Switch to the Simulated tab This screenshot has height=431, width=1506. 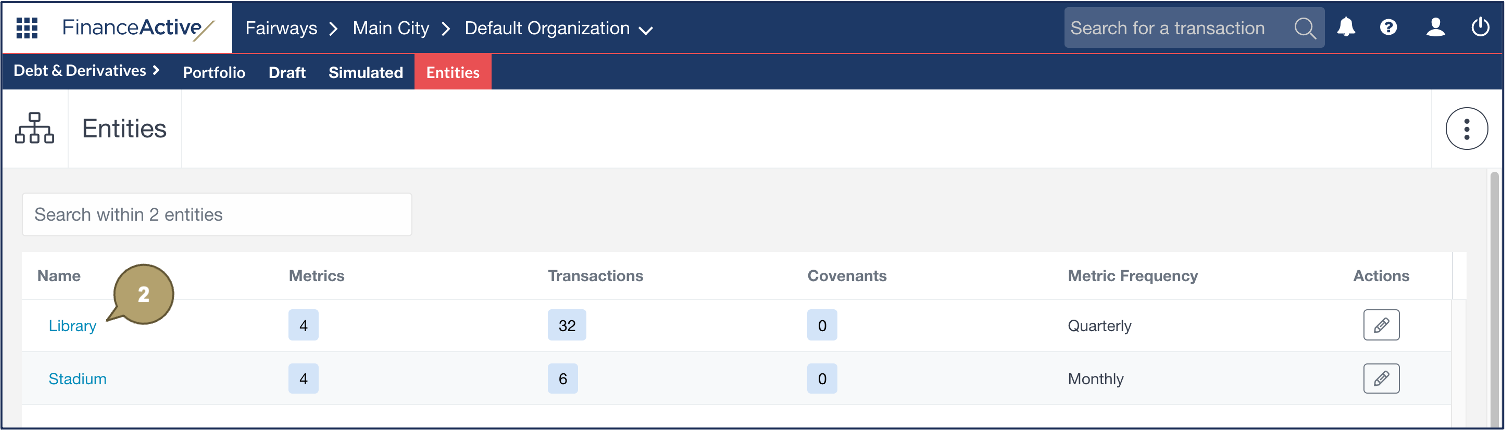click(366, 72)
